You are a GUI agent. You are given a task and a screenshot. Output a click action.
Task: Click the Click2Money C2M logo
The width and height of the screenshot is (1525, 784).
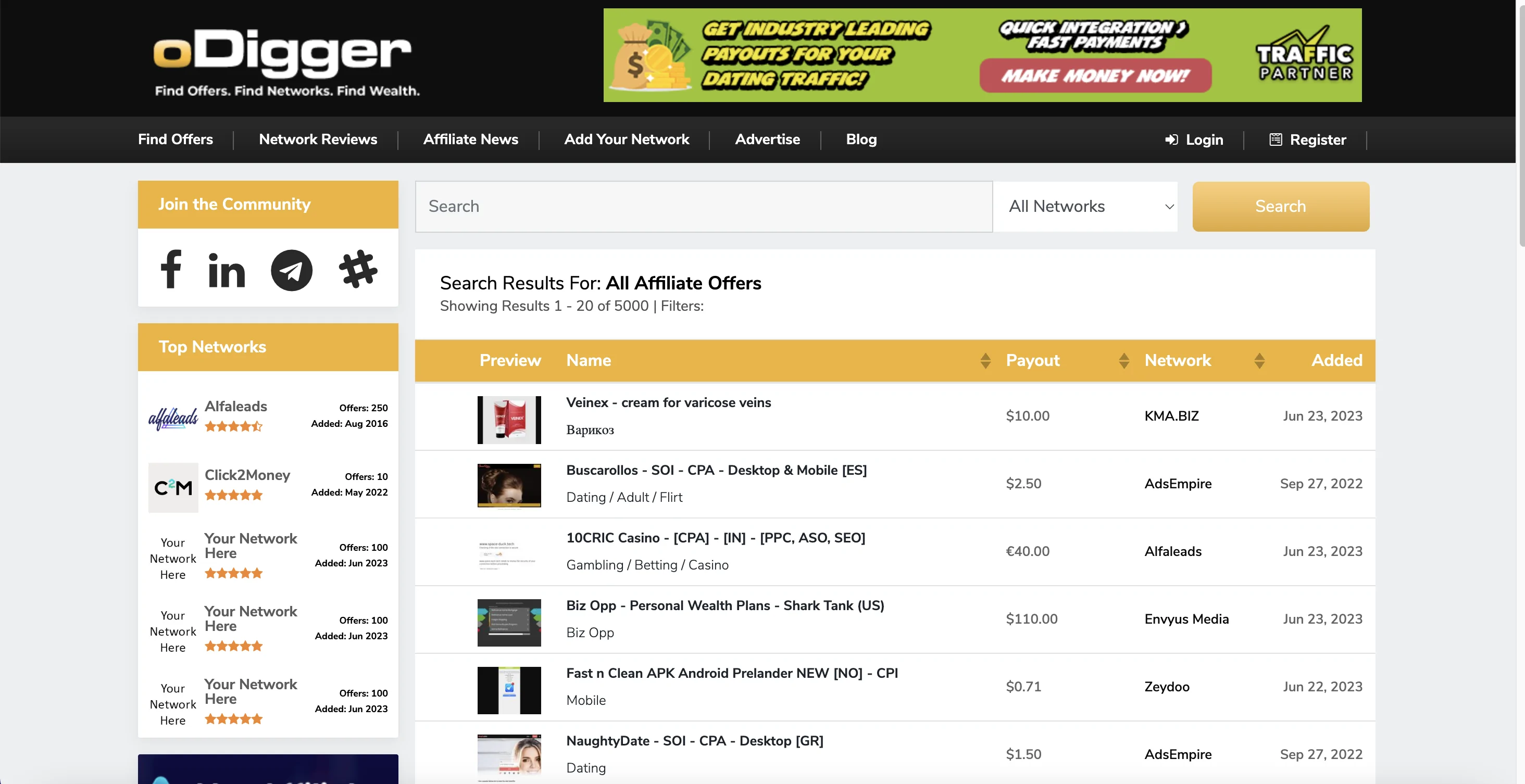173,488
